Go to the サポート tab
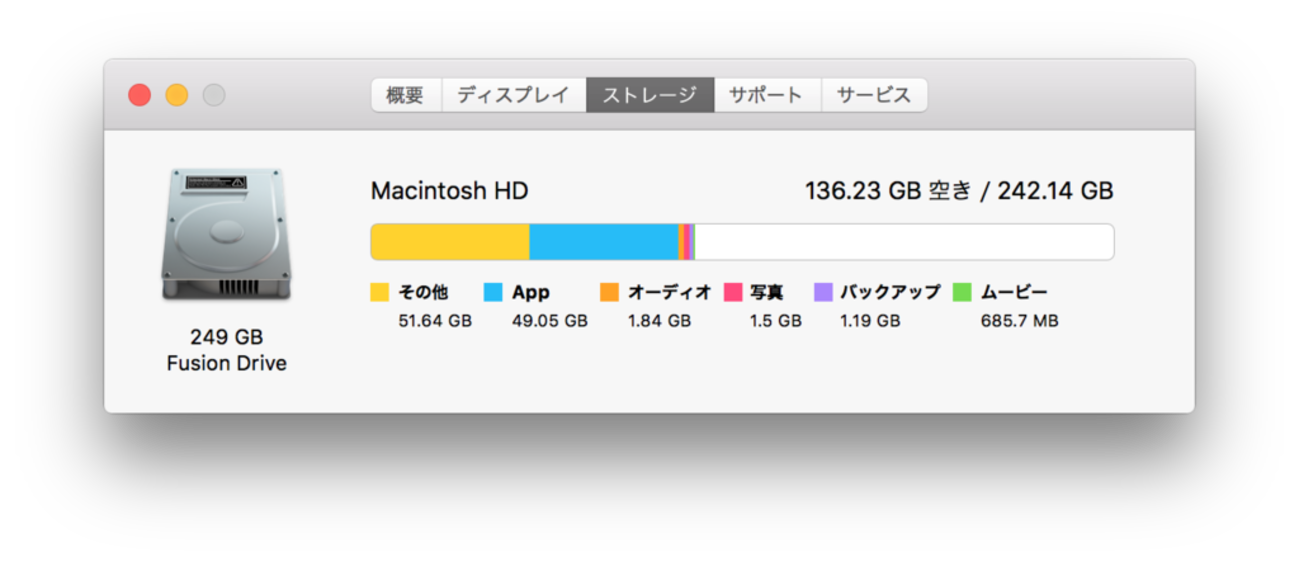Screen dimensions: 1299x562 coord(767,95)
